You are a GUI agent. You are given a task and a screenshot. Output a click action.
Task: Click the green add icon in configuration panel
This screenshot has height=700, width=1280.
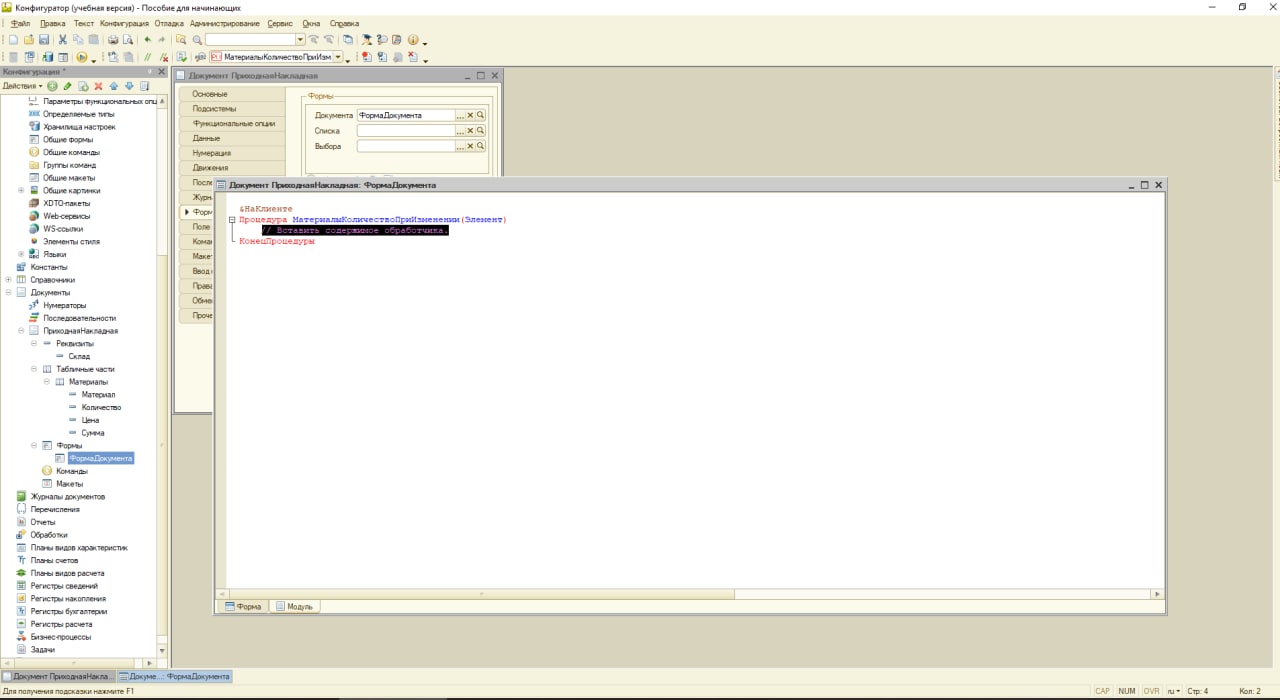tap(52, 86)
